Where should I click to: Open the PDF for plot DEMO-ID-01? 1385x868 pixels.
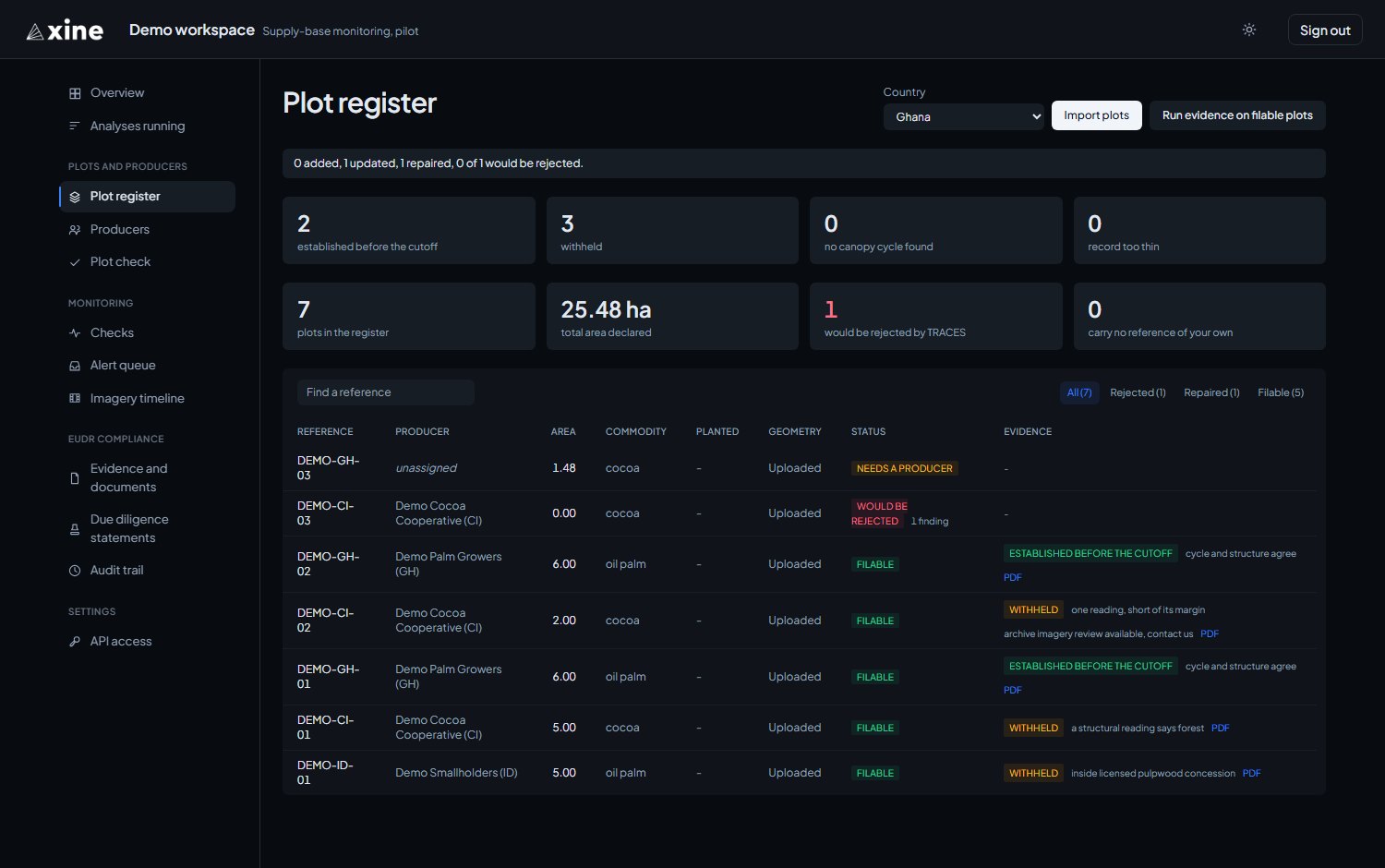[x=1252, y=773]
